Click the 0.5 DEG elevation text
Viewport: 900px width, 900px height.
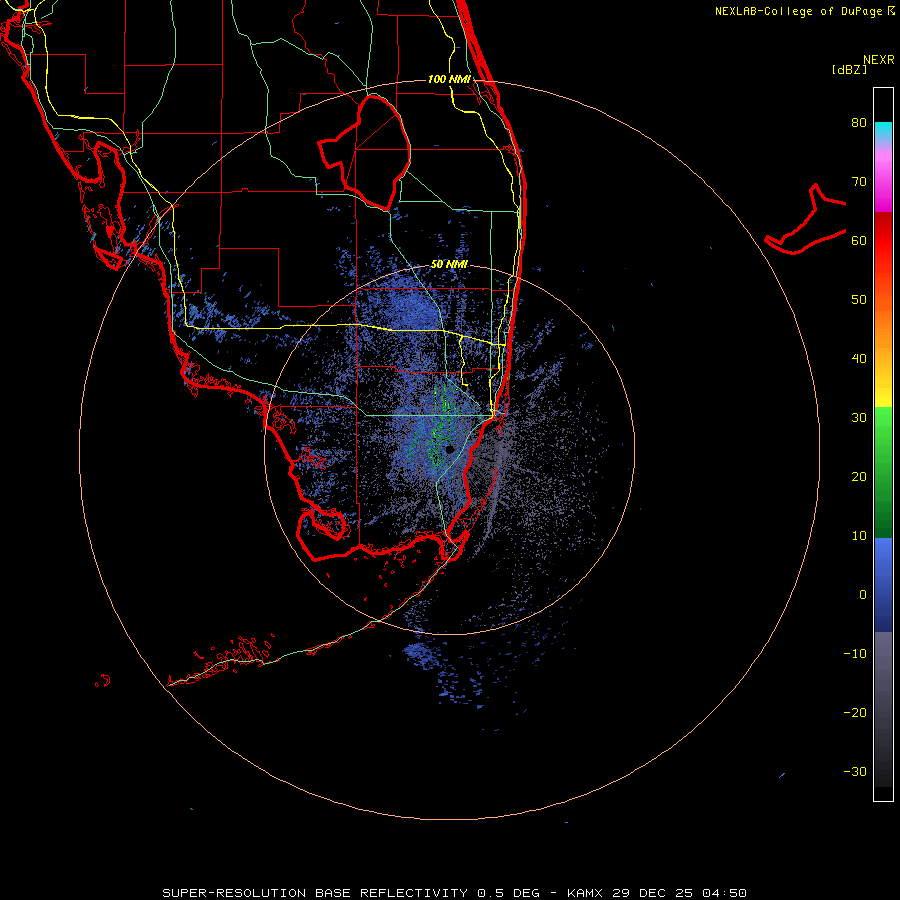tap(509, 893)
